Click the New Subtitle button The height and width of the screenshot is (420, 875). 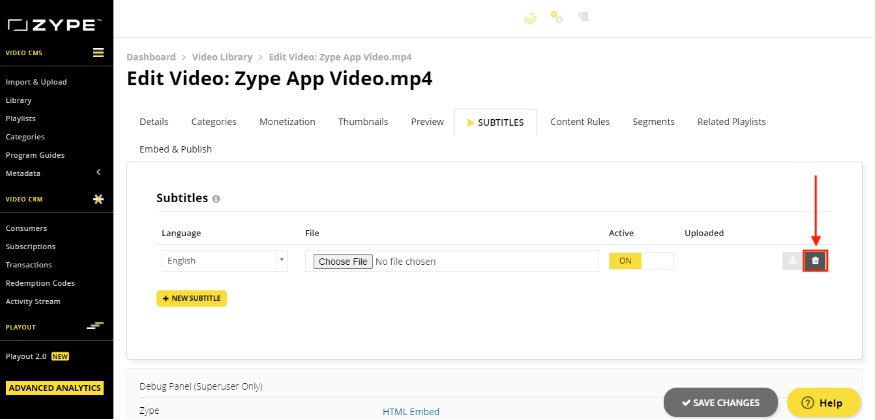[191, 298]
